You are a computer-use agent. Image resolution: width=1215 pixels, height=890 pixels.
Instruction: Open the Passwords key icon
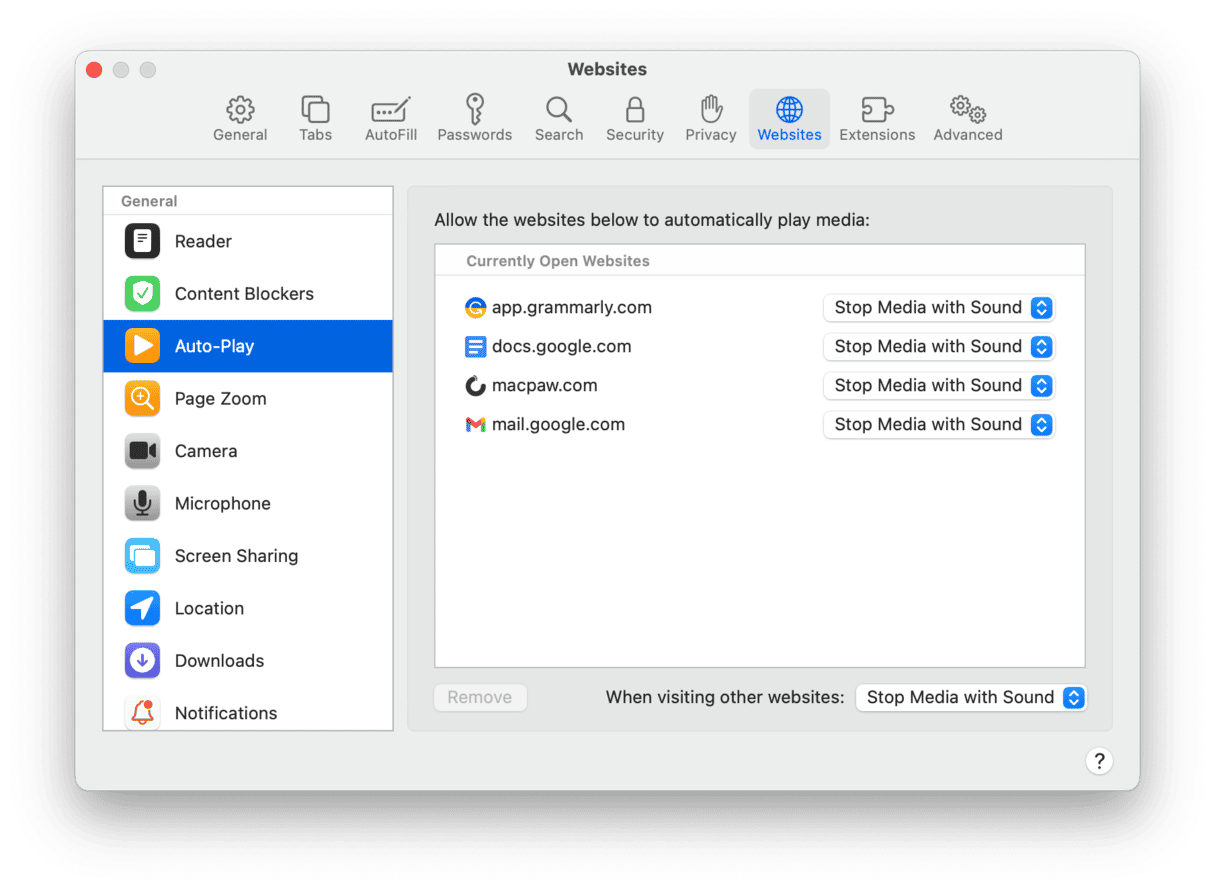(x=475, y=109)
